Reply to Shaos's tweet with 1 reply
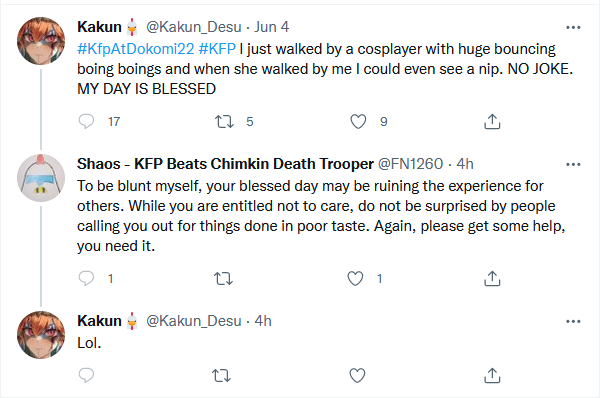 pyautogui.click(x=86, y=278)
